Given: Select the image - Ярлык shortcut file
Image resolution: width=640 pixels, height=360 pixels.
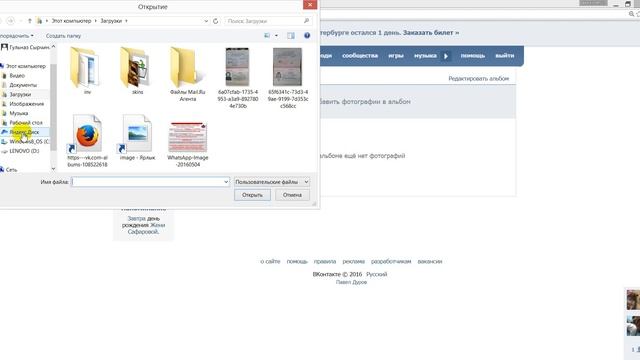Looking at the screenshot, I should pyautogui.click(x=137, y=138).
